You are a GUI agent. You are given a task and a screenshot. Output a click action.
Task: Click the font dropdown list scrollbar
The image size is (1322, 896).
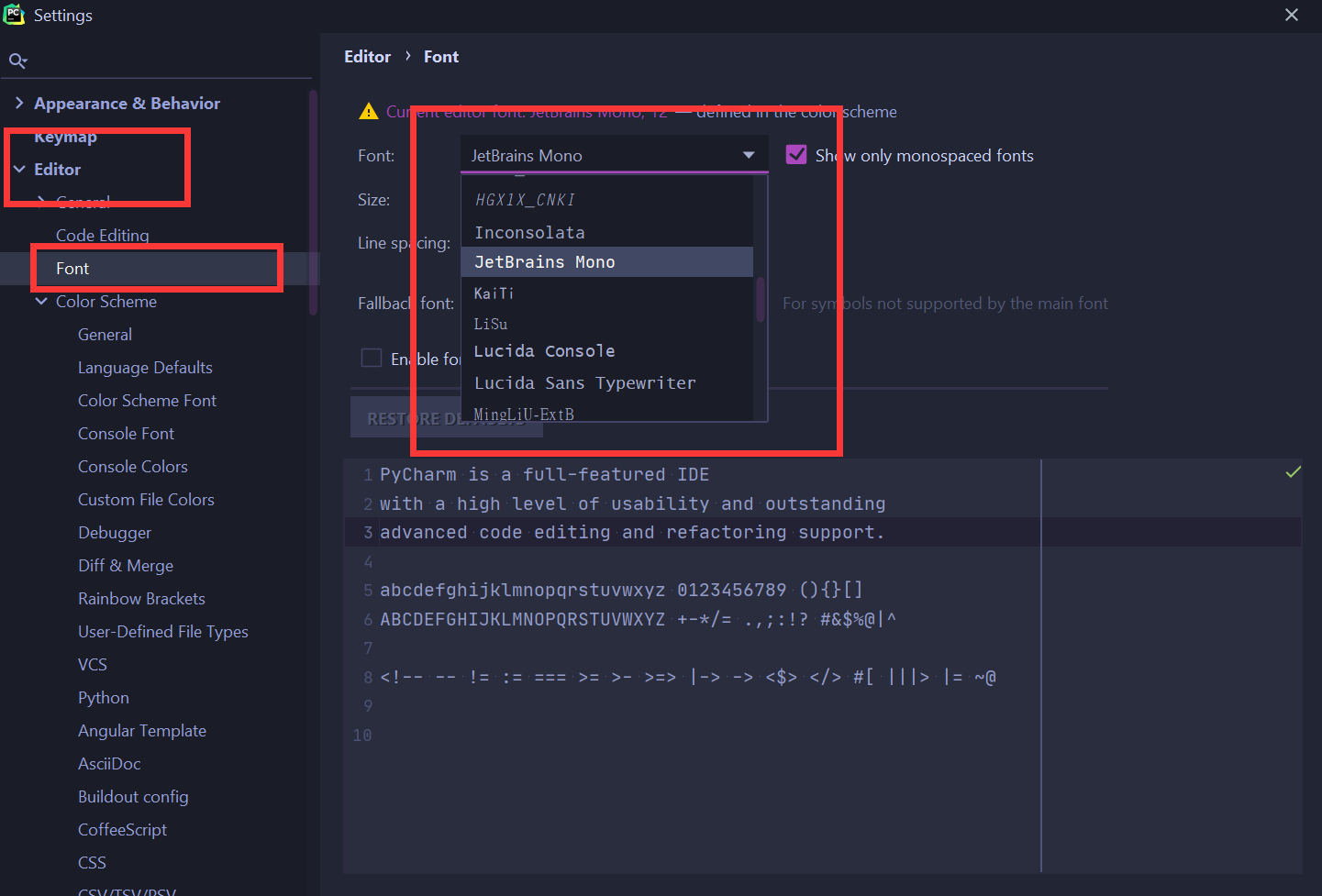click(761, 300)
